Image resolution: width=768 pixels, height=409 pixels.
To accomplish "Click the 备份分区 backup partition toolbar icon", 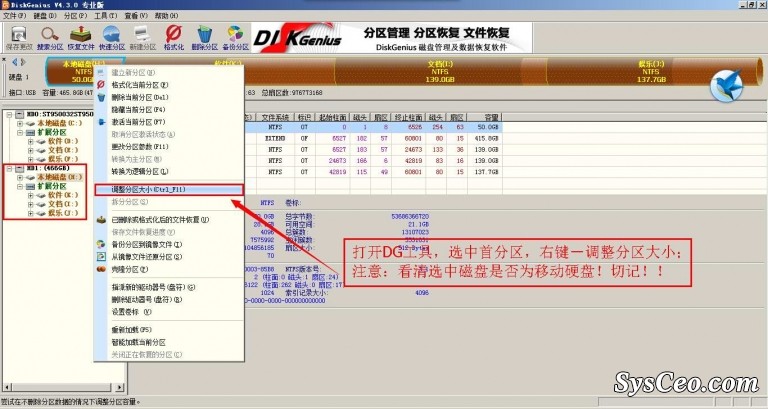I will click(235, 38).
